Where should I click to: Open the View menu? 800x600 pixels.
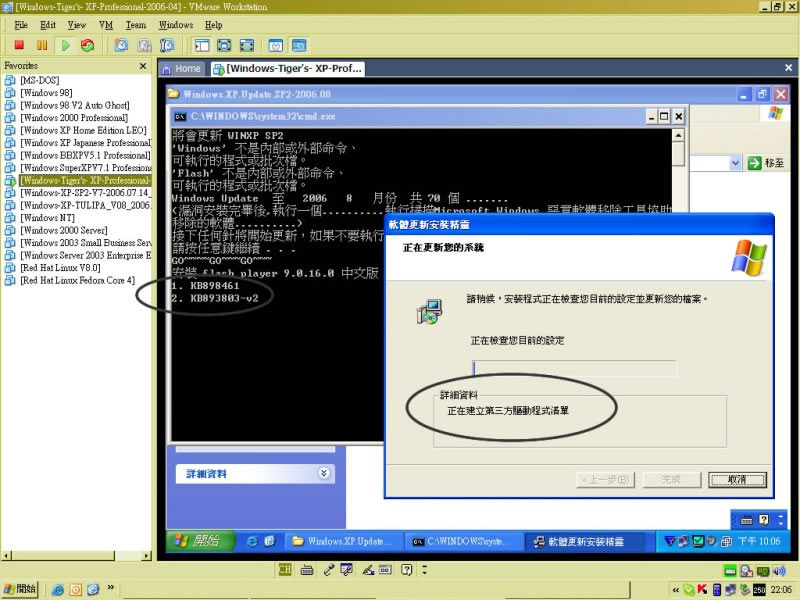(x=77, y=25)
